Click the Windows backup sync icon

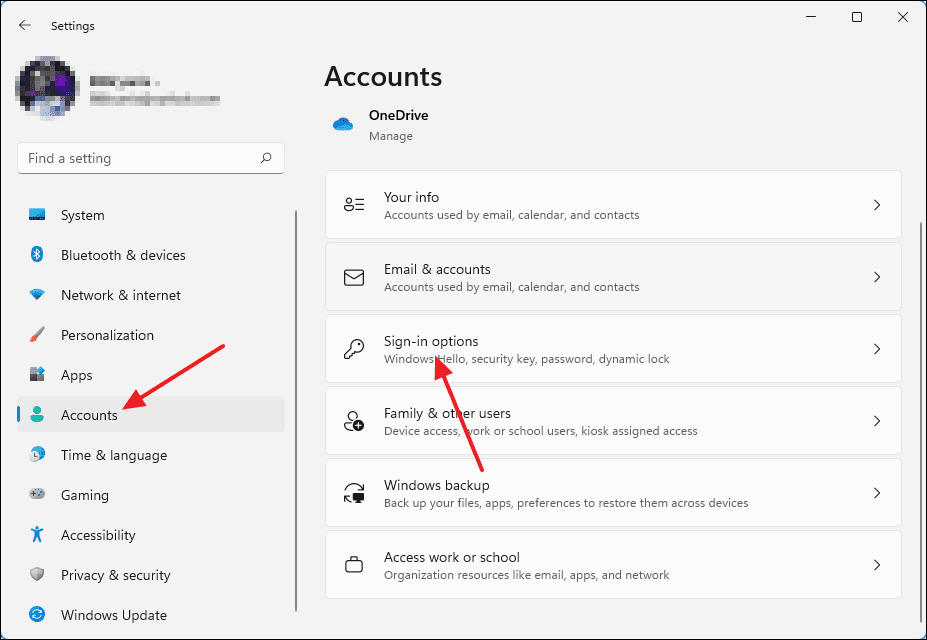pos(354,493)
